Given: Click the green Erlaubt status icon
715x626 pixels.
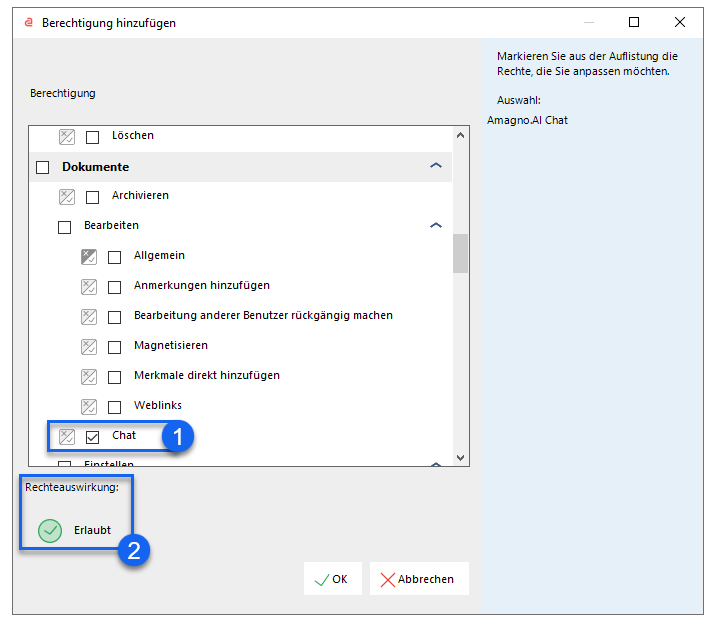Looking at the screenshot, I should coord(50,531).
